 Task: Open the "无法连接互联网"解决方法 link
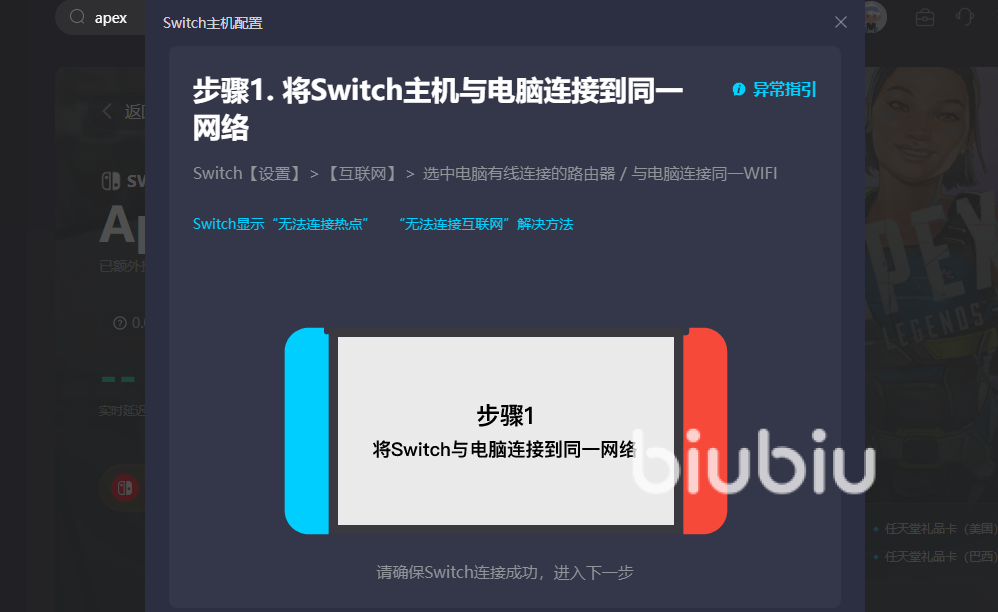[x=486, y=224]
